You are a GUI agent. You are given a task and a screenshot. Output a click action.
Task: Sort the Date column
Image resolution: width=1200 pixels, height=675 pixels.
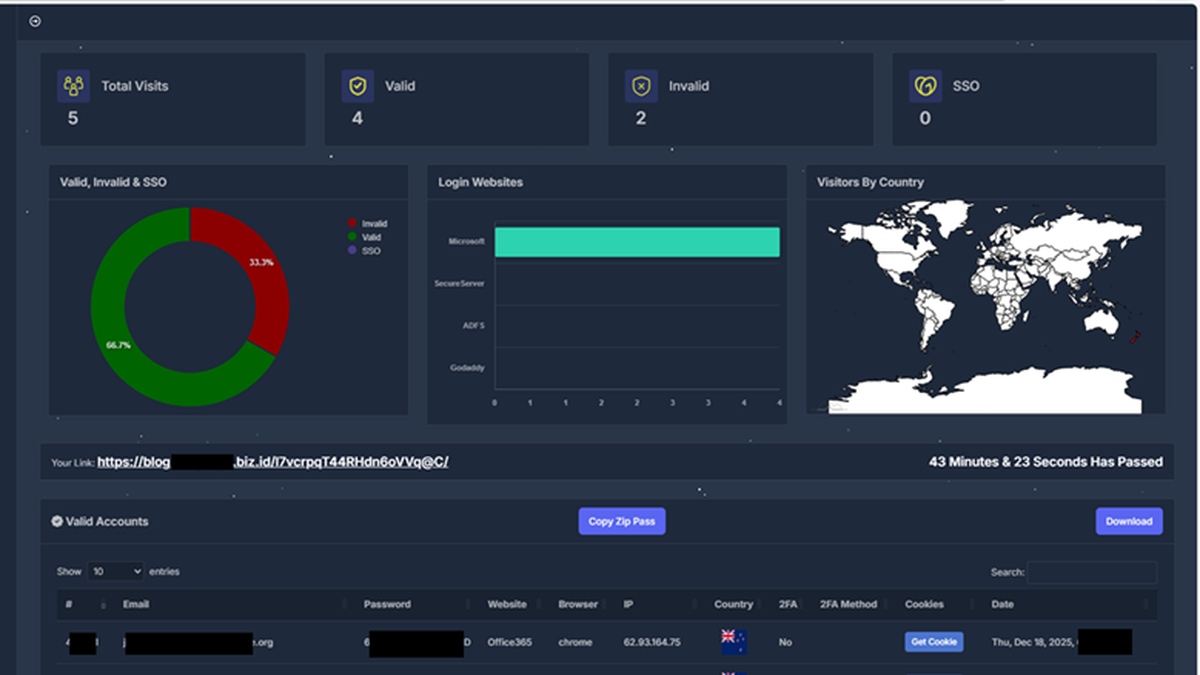(1001, 604)
